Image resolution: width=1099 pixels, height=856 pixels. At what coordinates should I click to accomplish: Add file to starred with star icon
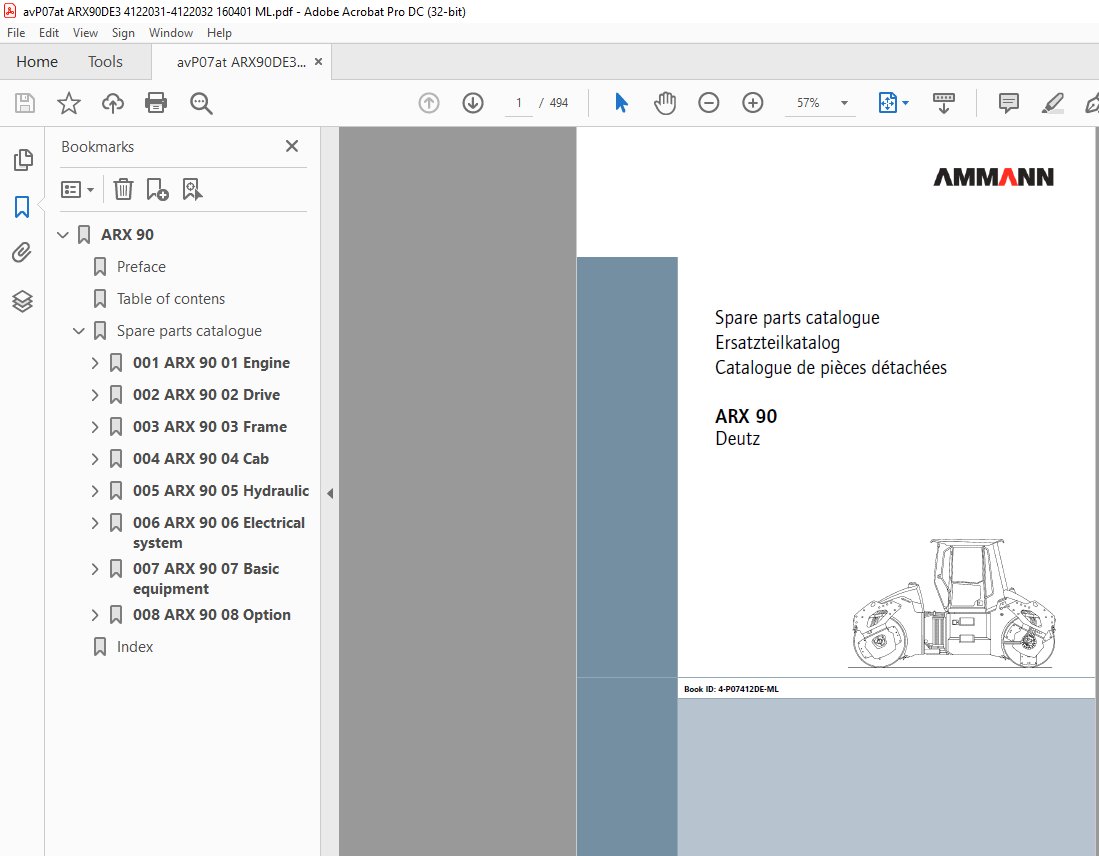(69, 103)
